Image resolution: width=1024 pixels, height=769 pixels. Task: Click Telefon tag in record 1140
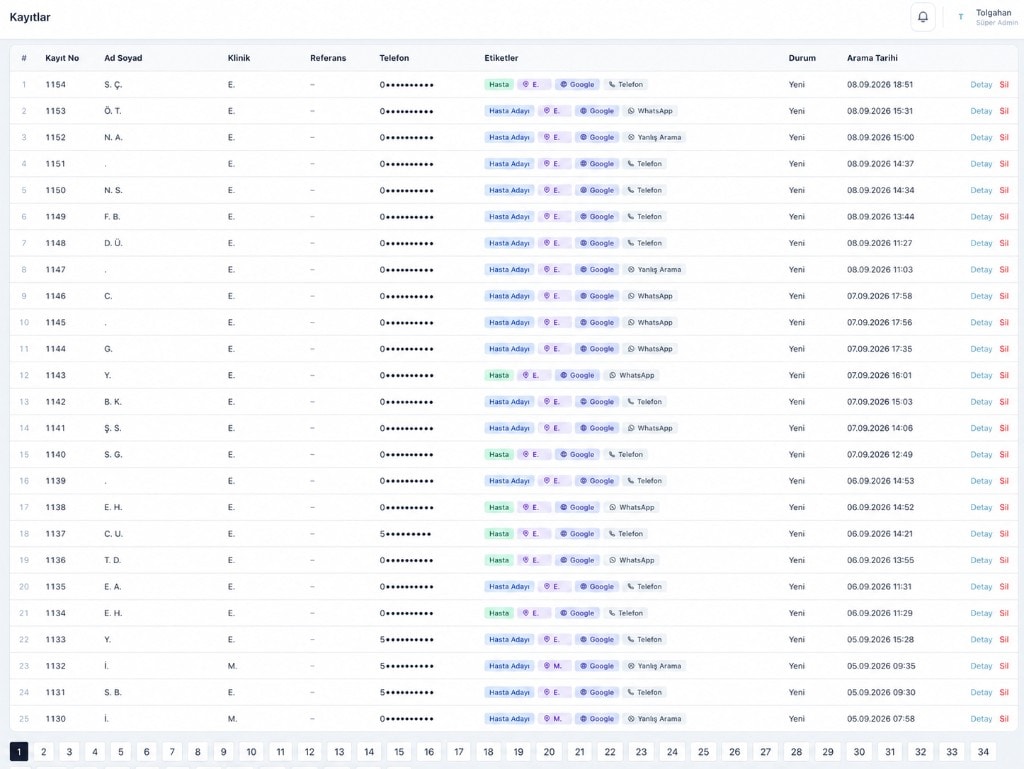pos(626,454)
